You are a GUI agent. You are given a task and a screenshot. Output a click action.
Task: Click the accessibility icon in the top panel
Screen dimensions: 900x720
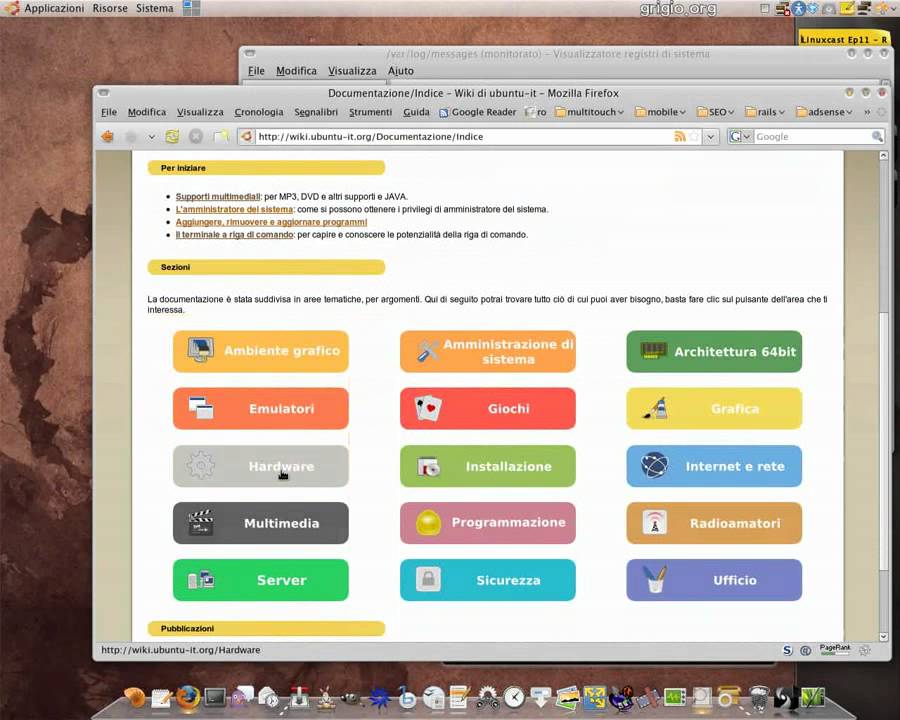click(798, 8)
